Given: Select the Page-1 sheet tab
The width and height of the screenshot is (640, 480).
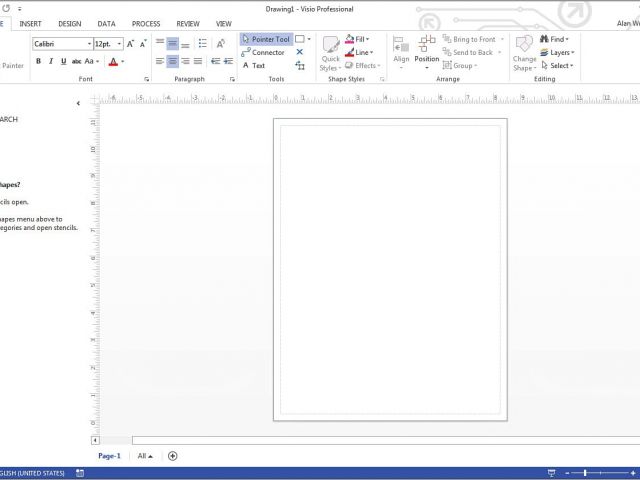Looking at the screenshot, I should pos(109,456).
